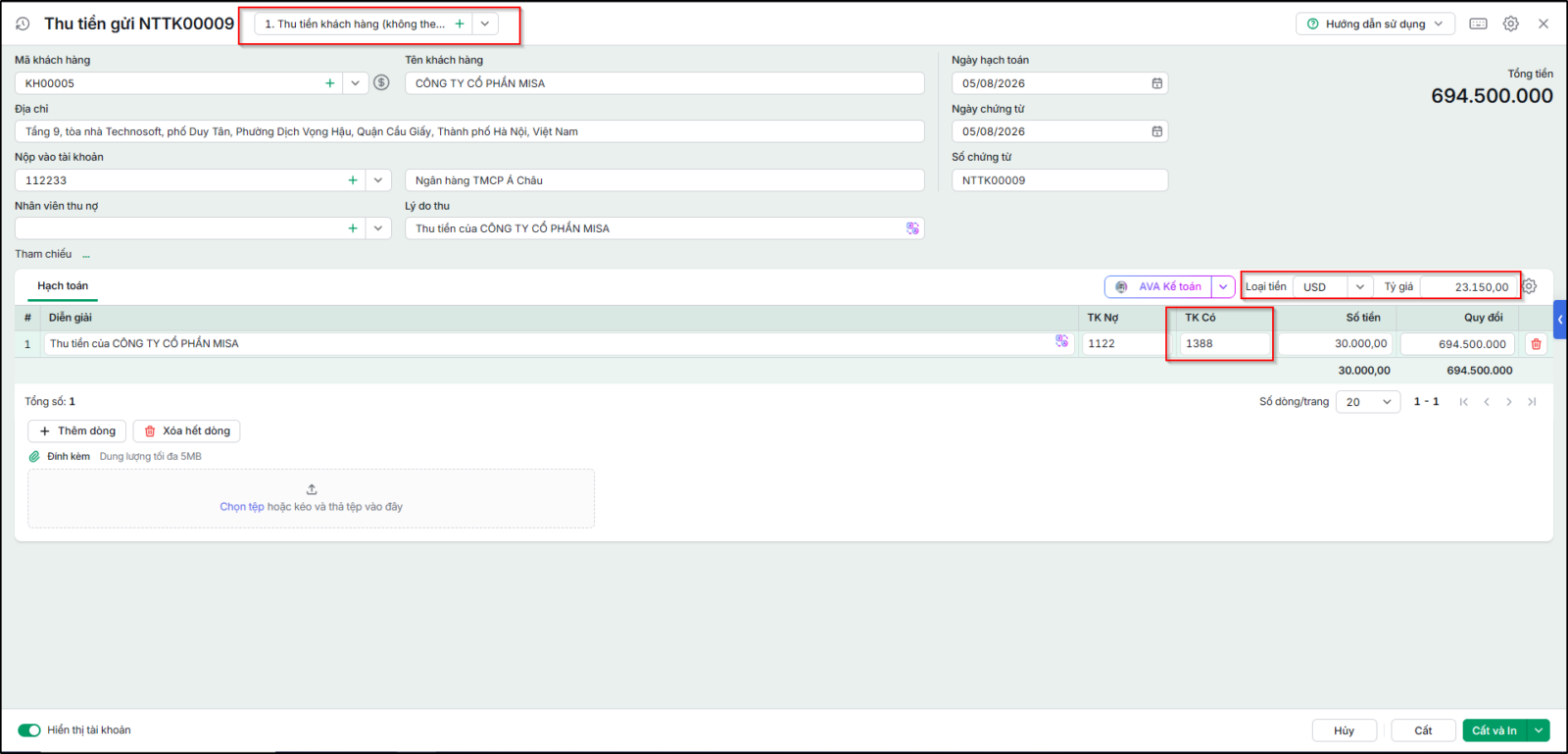Expand Cất và In dropdown arrow
This screenshot has width=1568, height=754.
pos(1539,730)
